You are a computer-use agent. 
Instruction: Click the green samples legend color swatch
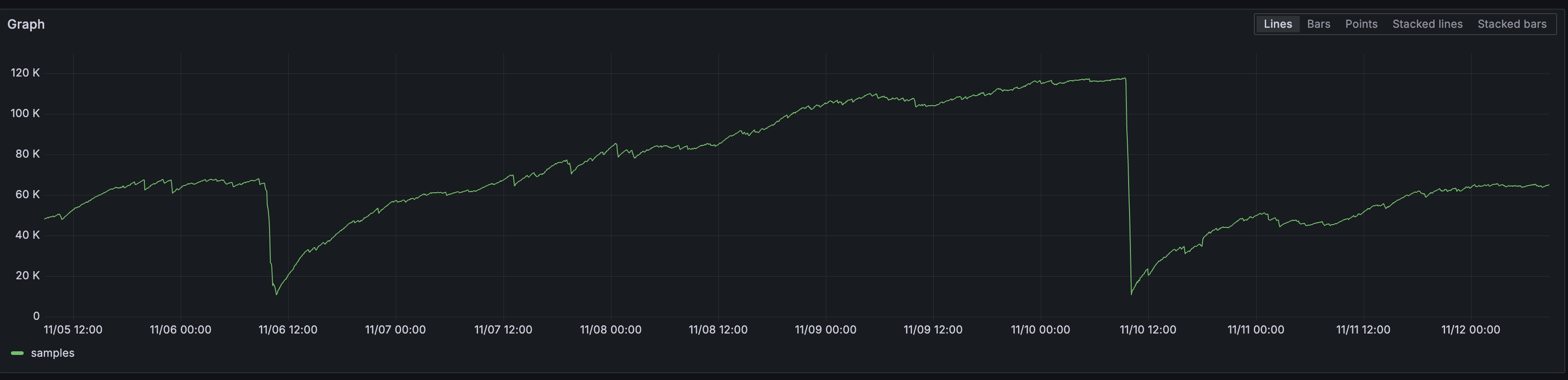(x=17, y=353)
